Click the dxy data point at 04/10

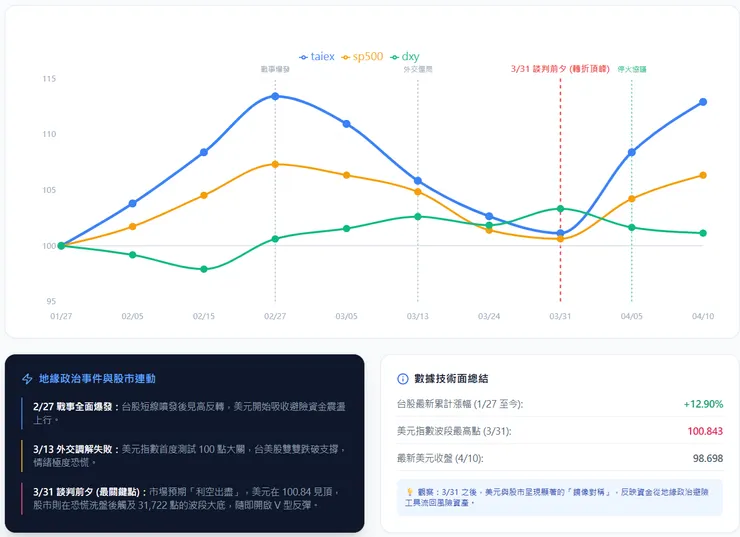tap(703, 233)
